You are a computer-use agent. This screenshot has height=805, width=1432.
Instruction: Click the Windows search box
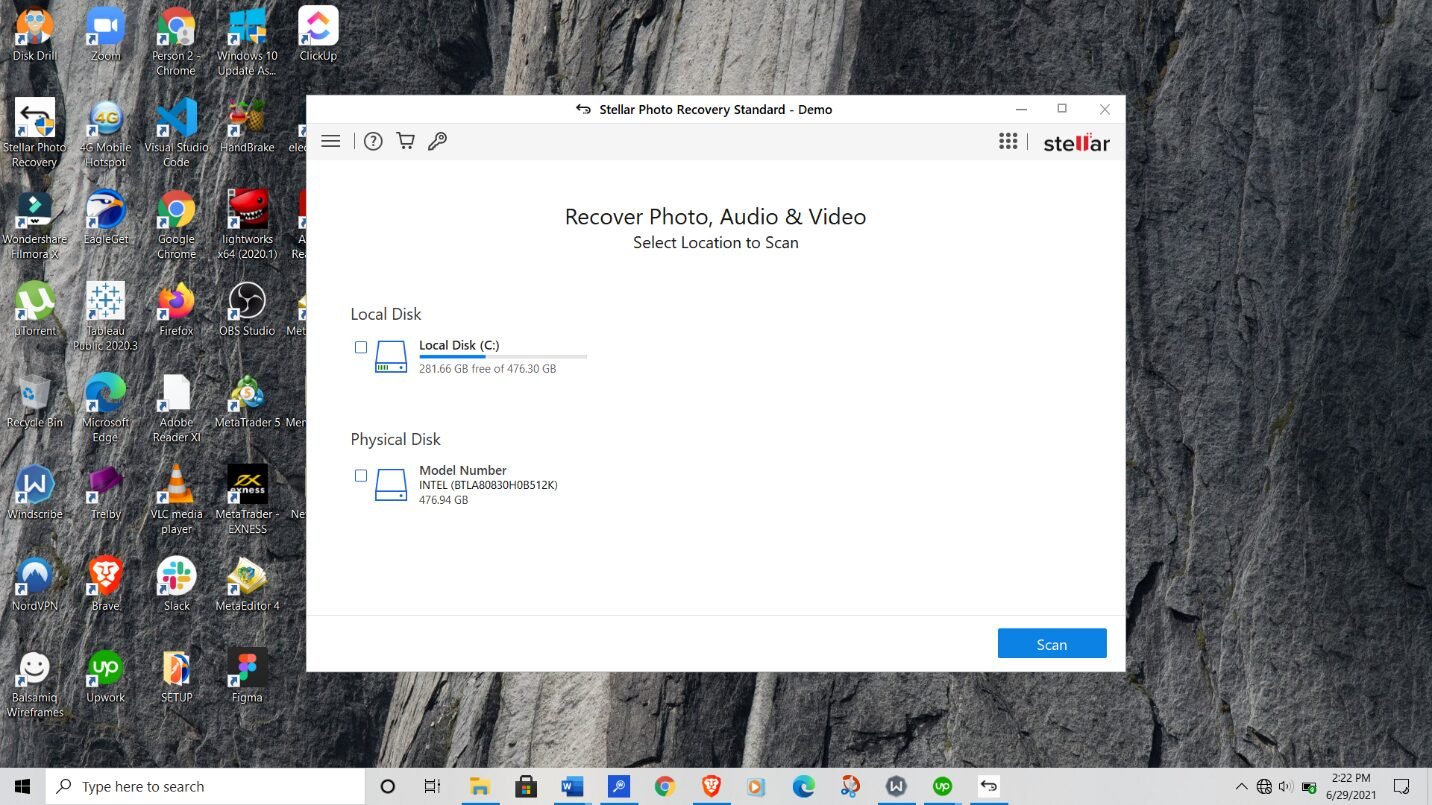pos(205,787)
